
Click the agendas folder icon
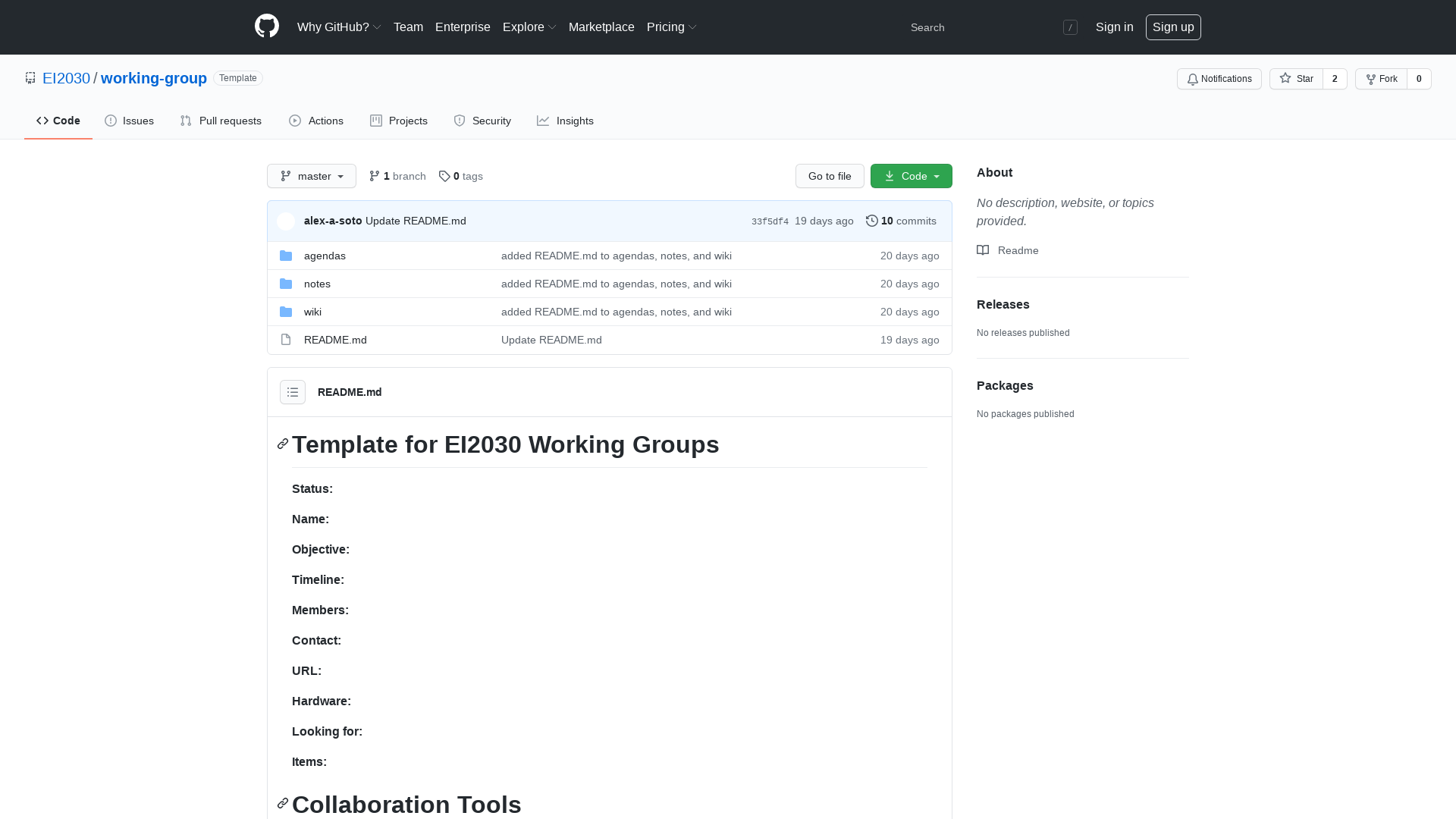coord(286,256)
